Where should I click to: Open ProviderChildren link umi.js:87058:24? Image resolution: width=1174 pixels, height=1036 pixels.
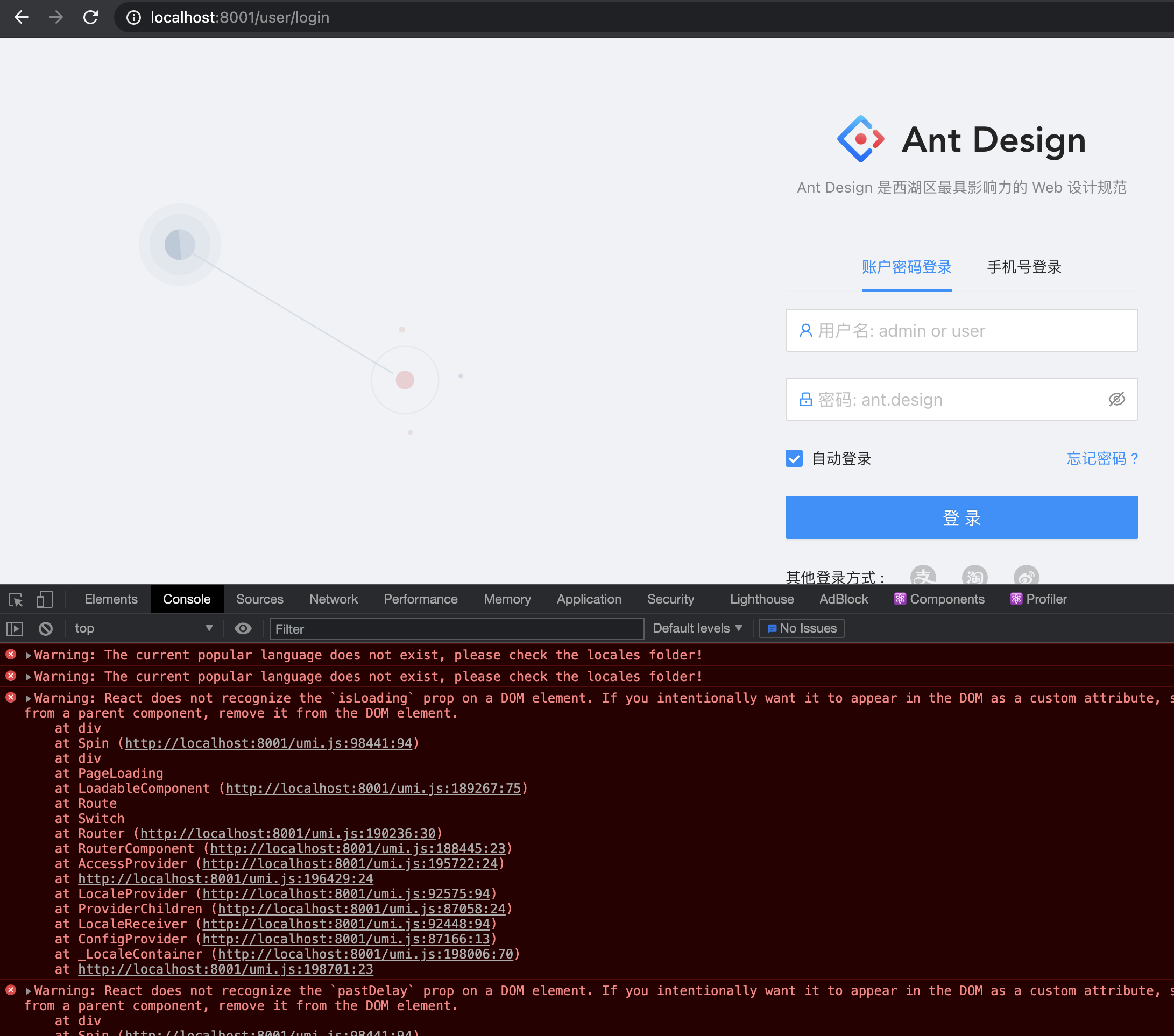point(361,909)
